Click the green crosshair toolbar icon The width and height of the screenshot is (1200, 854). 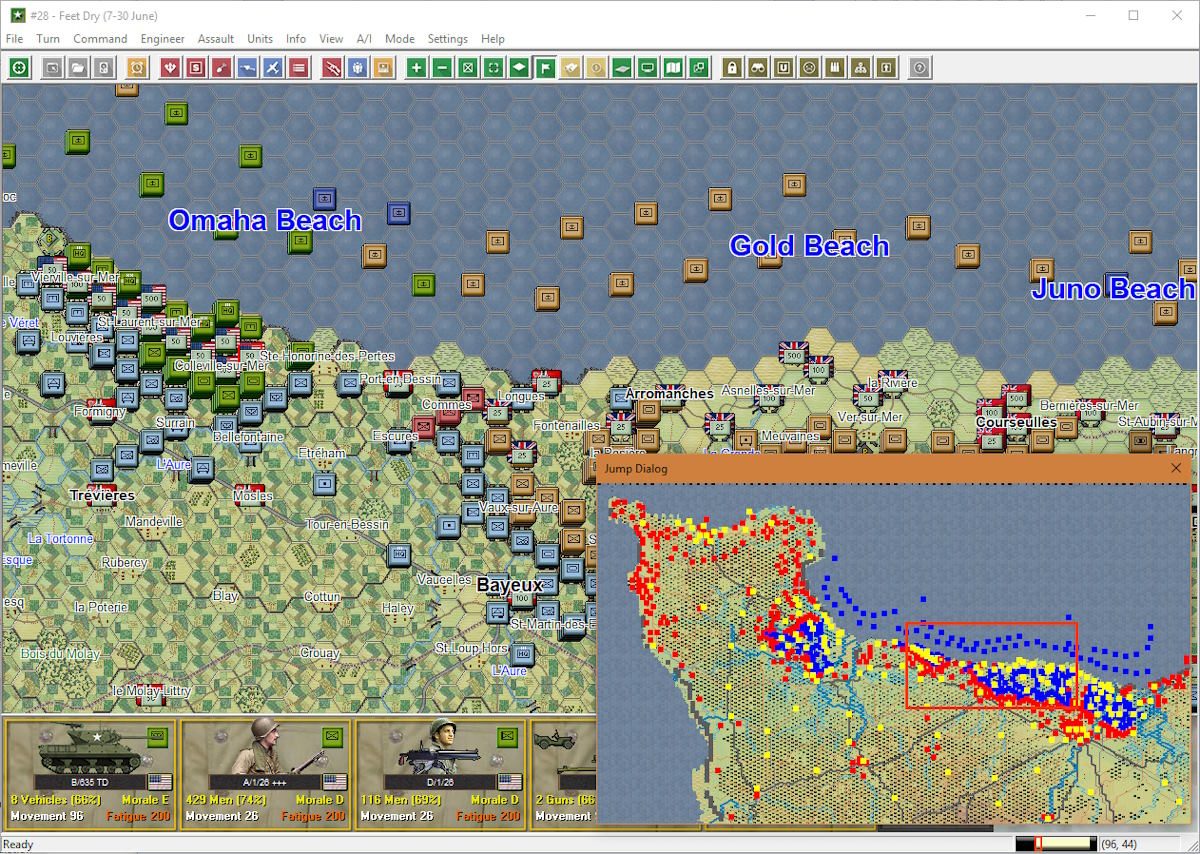18,68
